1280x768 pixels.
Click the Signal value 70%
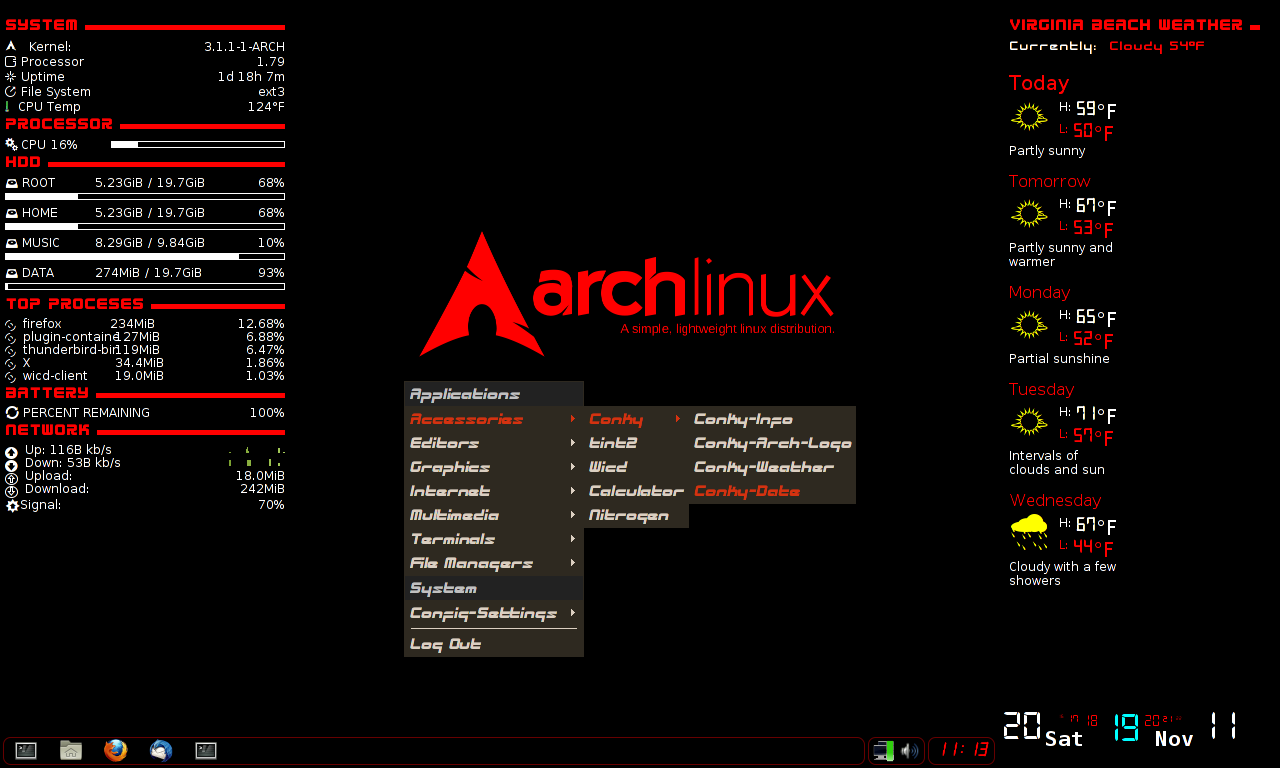tap(271, 505)
